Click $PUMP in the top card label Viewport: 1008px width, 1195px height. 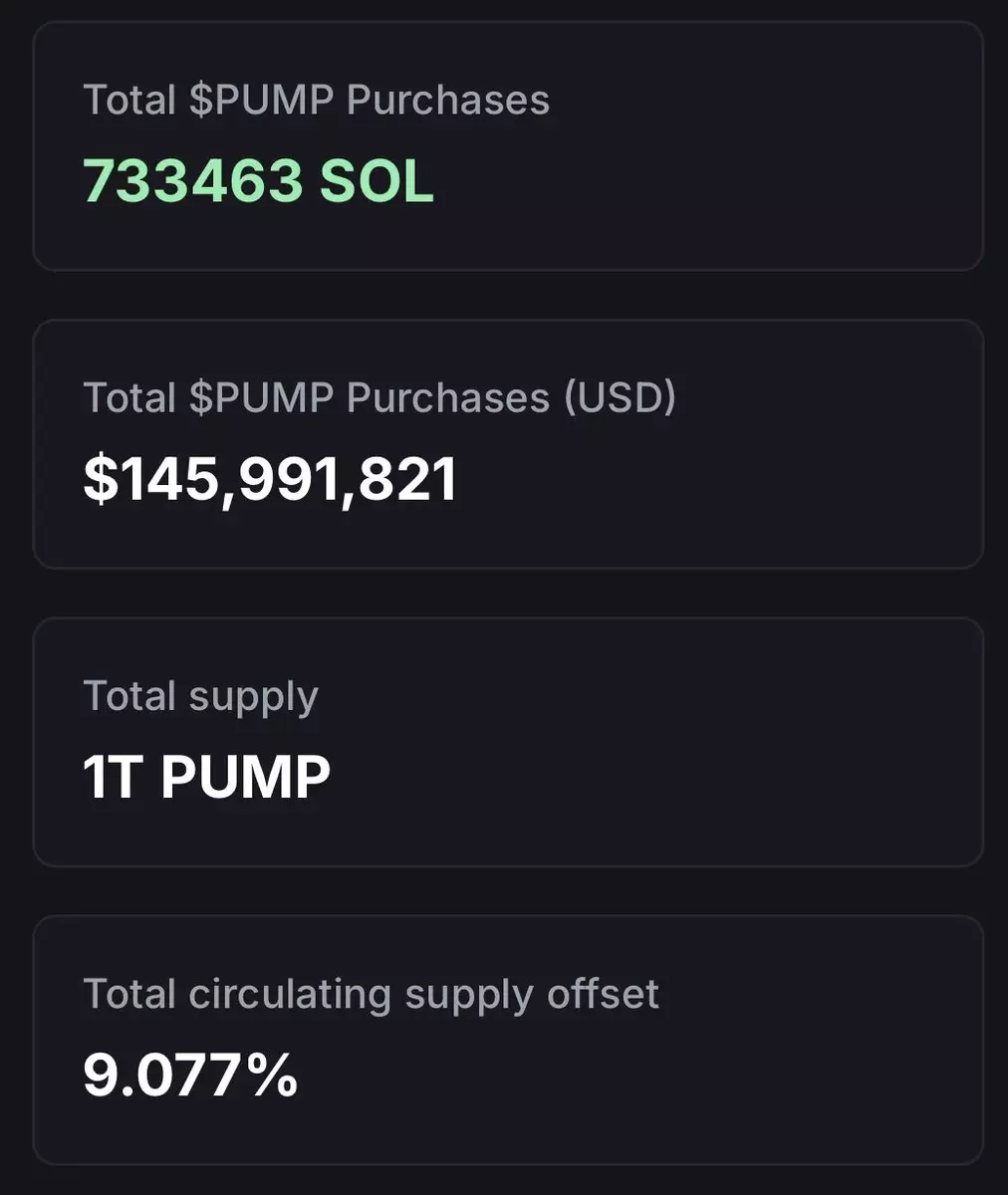262,101
